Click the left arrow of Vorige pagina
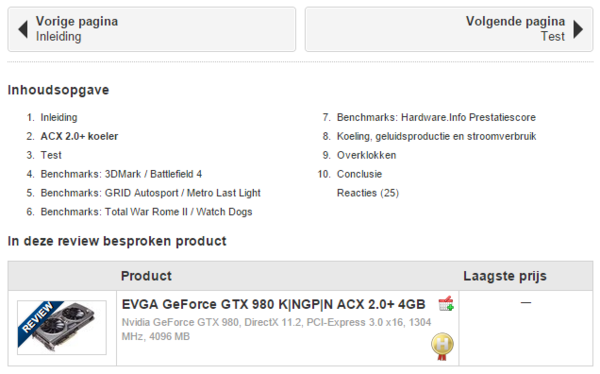 (x=23, y=29)
